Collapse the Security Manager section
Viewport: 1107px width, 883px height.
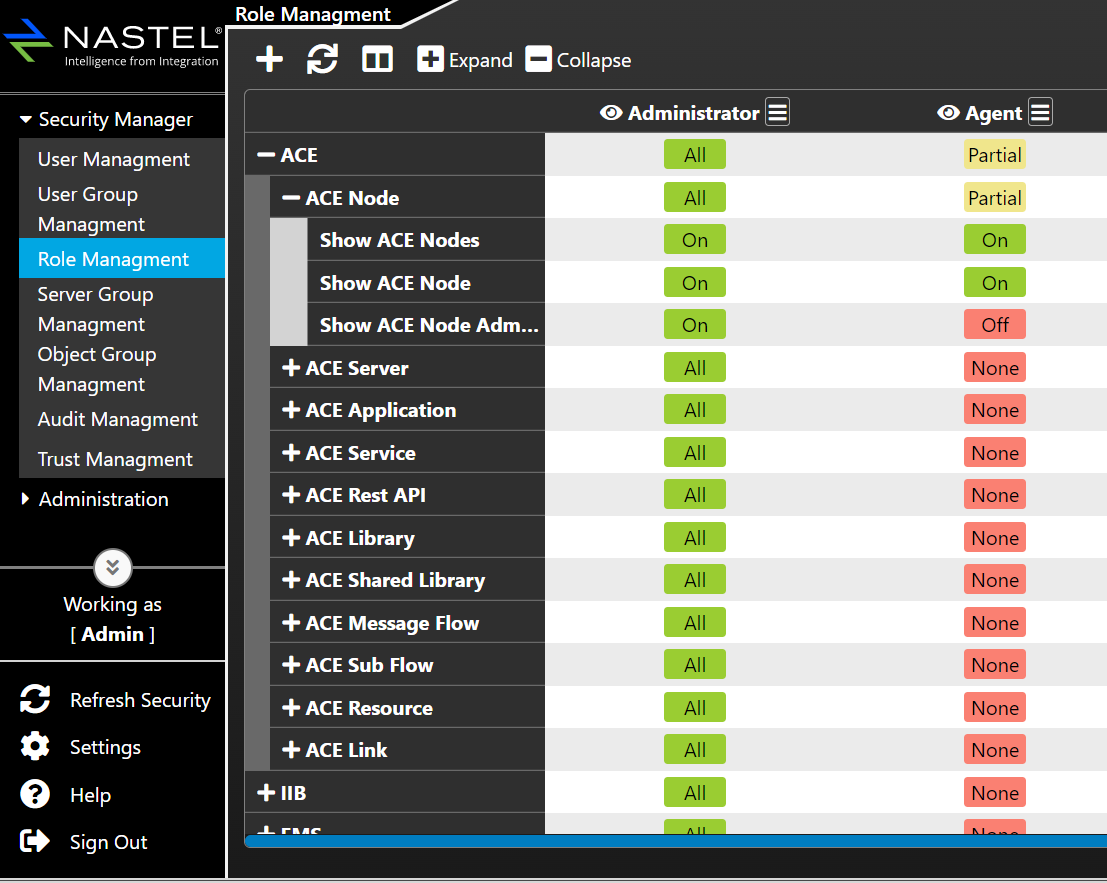click(25, 119)
